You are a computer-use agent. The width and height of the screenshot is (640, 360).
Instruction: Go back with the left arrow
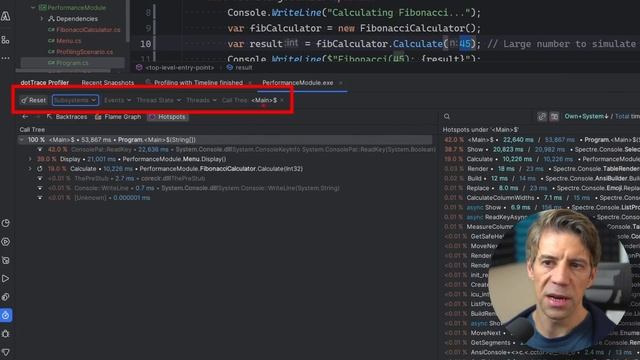[25, 117]
